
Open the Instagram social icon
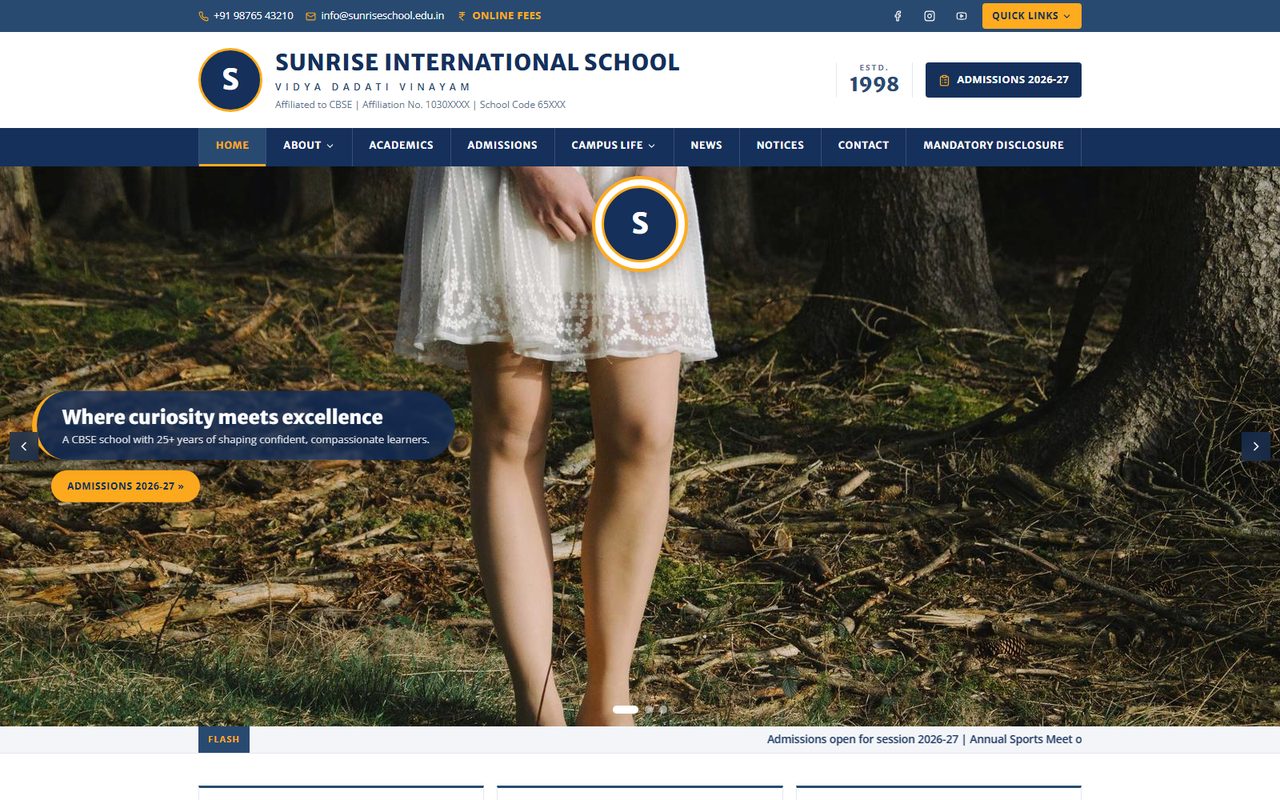(929, 16)
